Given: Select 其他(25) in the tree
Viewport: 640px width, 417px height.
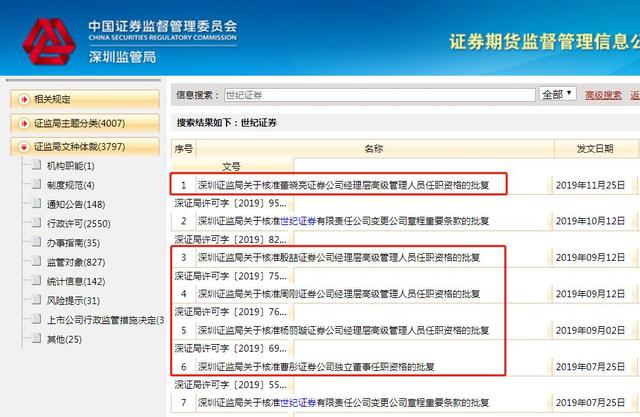Looking at the screenshot, I should tap(64, 339).
